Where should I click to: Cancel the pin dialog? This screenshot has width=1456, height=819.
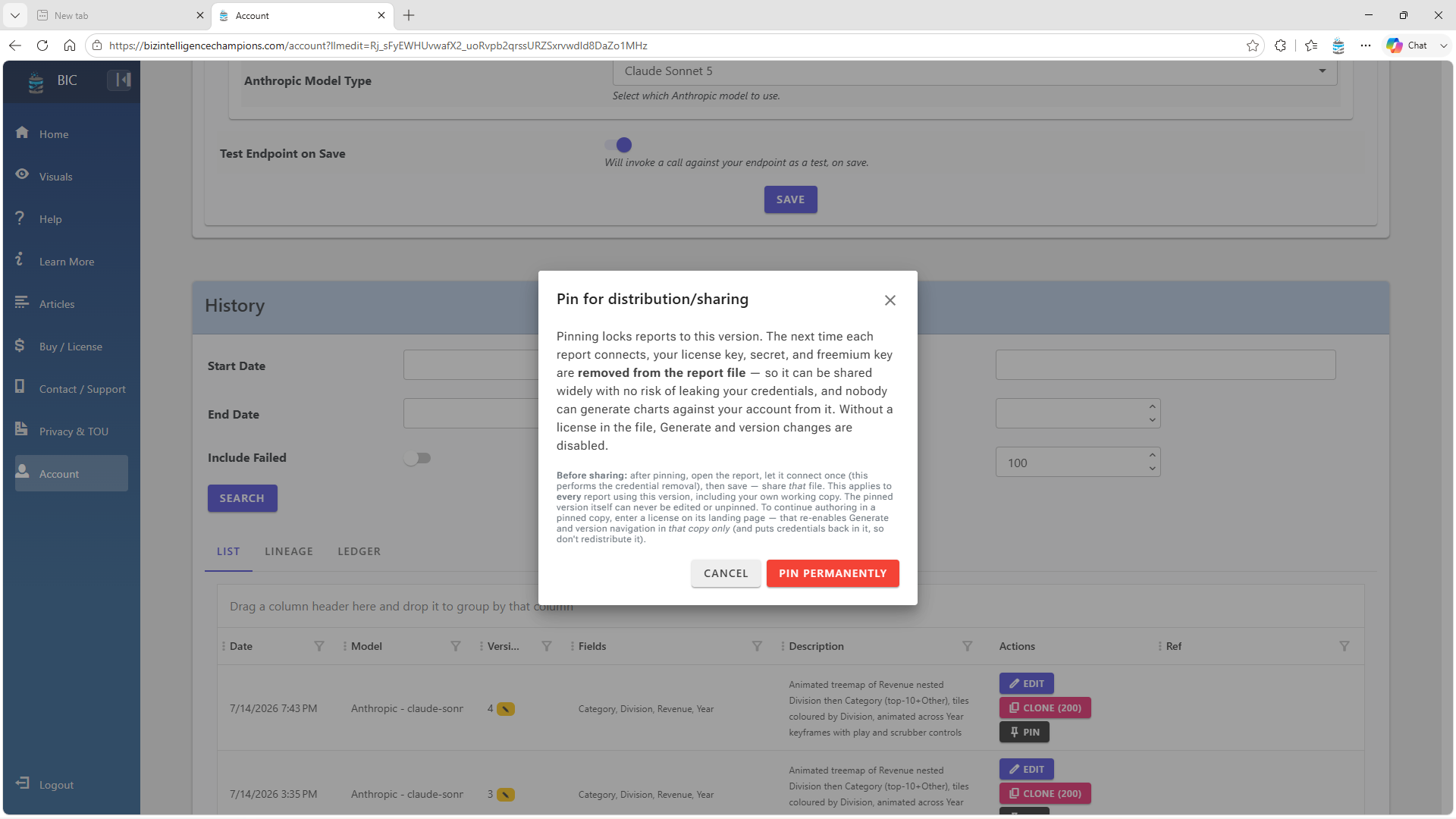tap(726, 573)
